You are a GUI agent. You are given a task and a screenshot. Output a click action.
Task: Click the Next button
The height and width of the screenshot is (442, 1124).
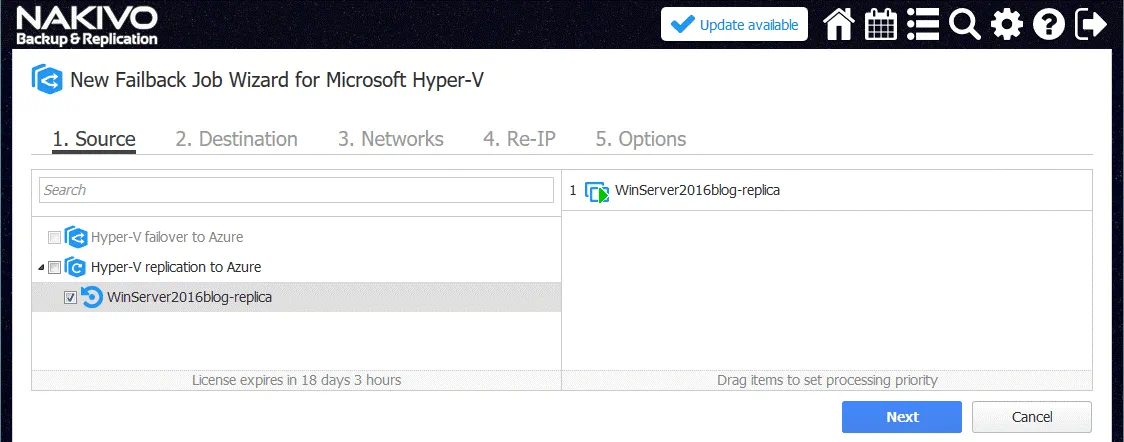point(901,417)
